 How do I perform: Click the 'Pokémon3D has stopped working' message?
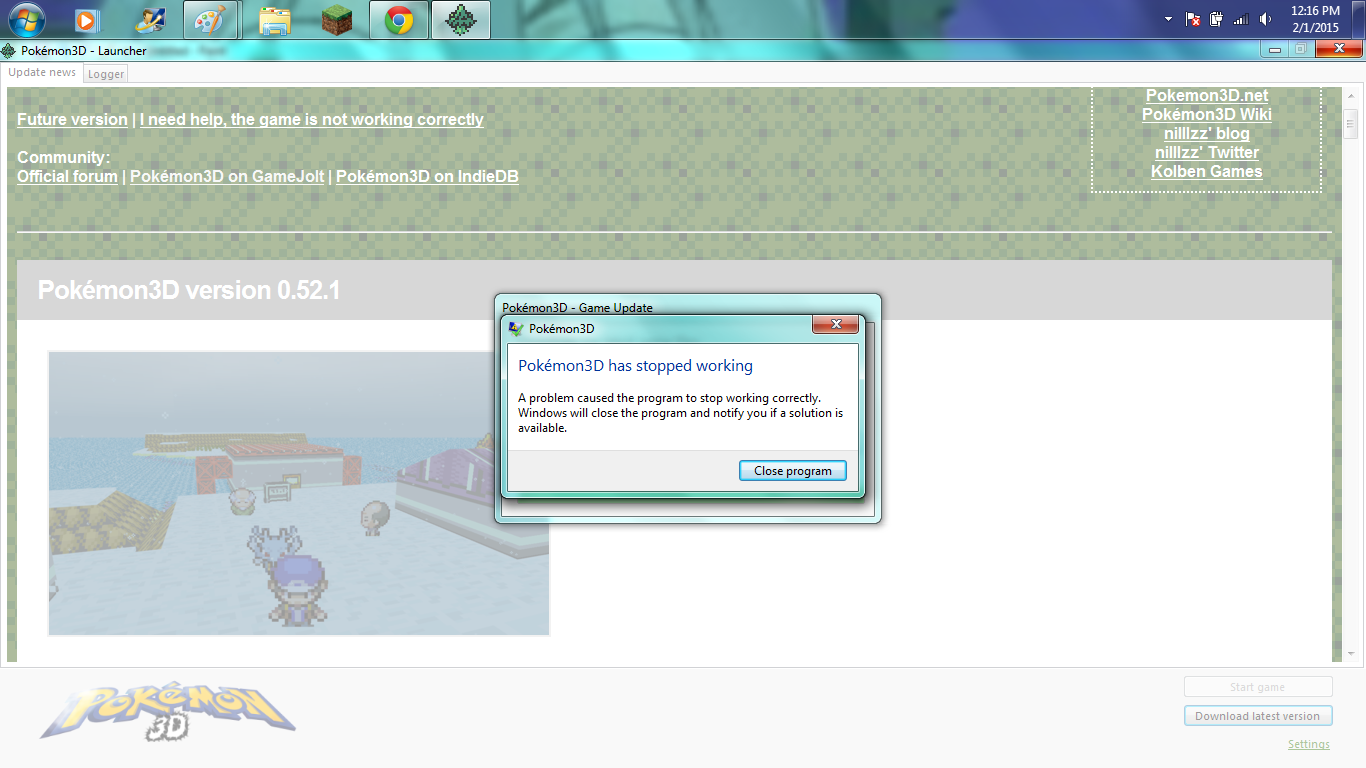(x=635, y=366)
